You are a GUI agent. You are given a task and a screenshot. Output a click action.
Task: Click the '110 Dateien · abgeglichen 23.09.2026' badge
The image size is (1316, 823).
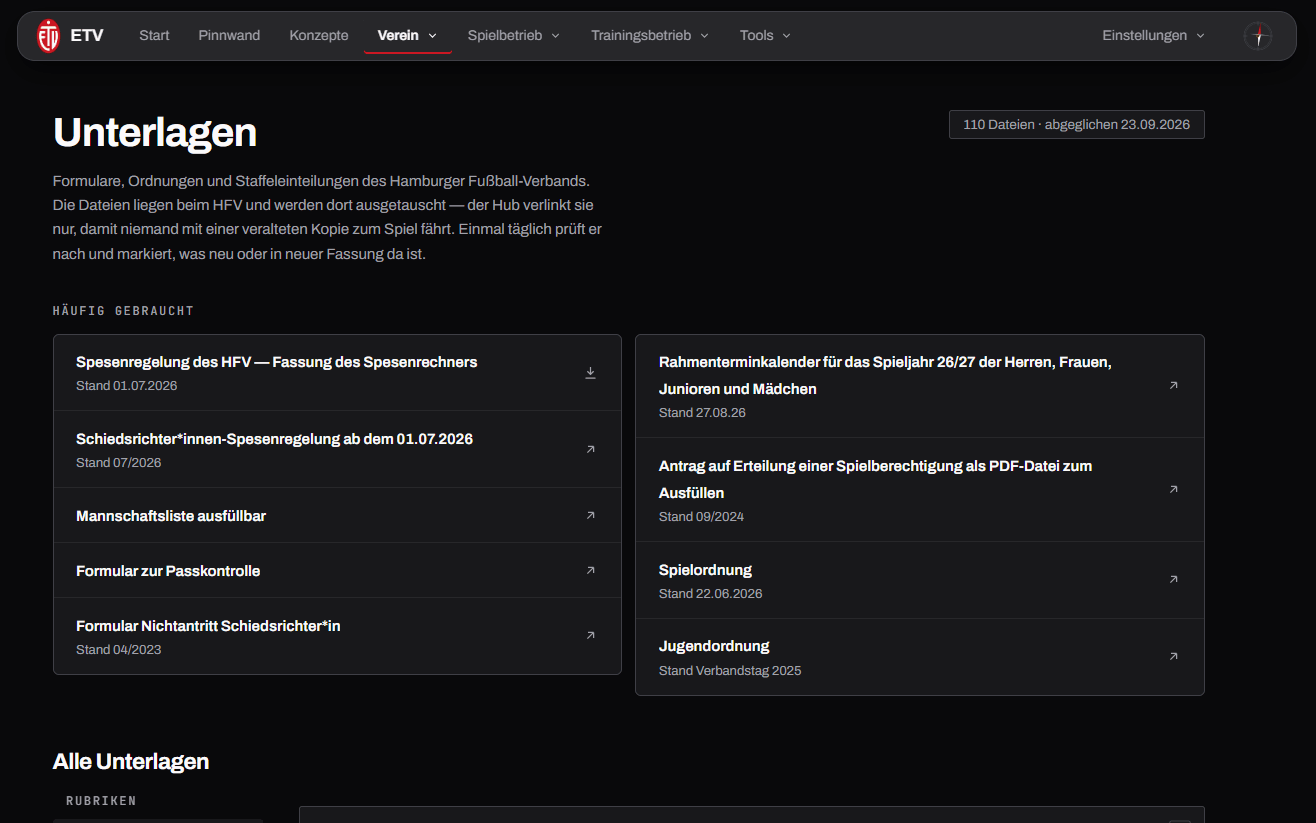click(x=1076, y=125)
